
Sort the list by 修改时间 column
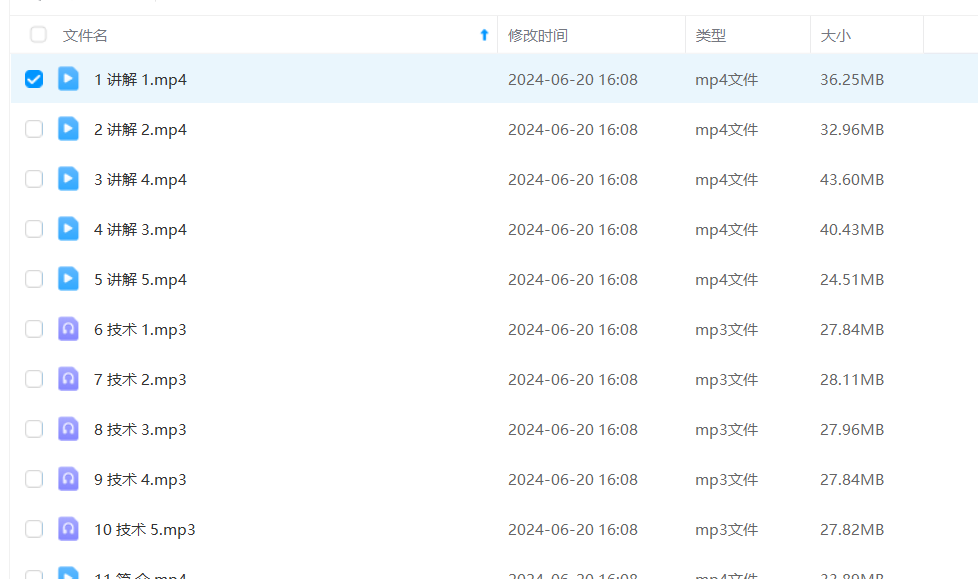(x=538, y=35)
